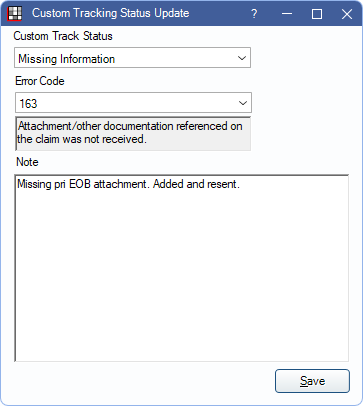The image size is (363, 406).
Task: Click the word 'EOB' in the Note
Action: coord(80,184)
